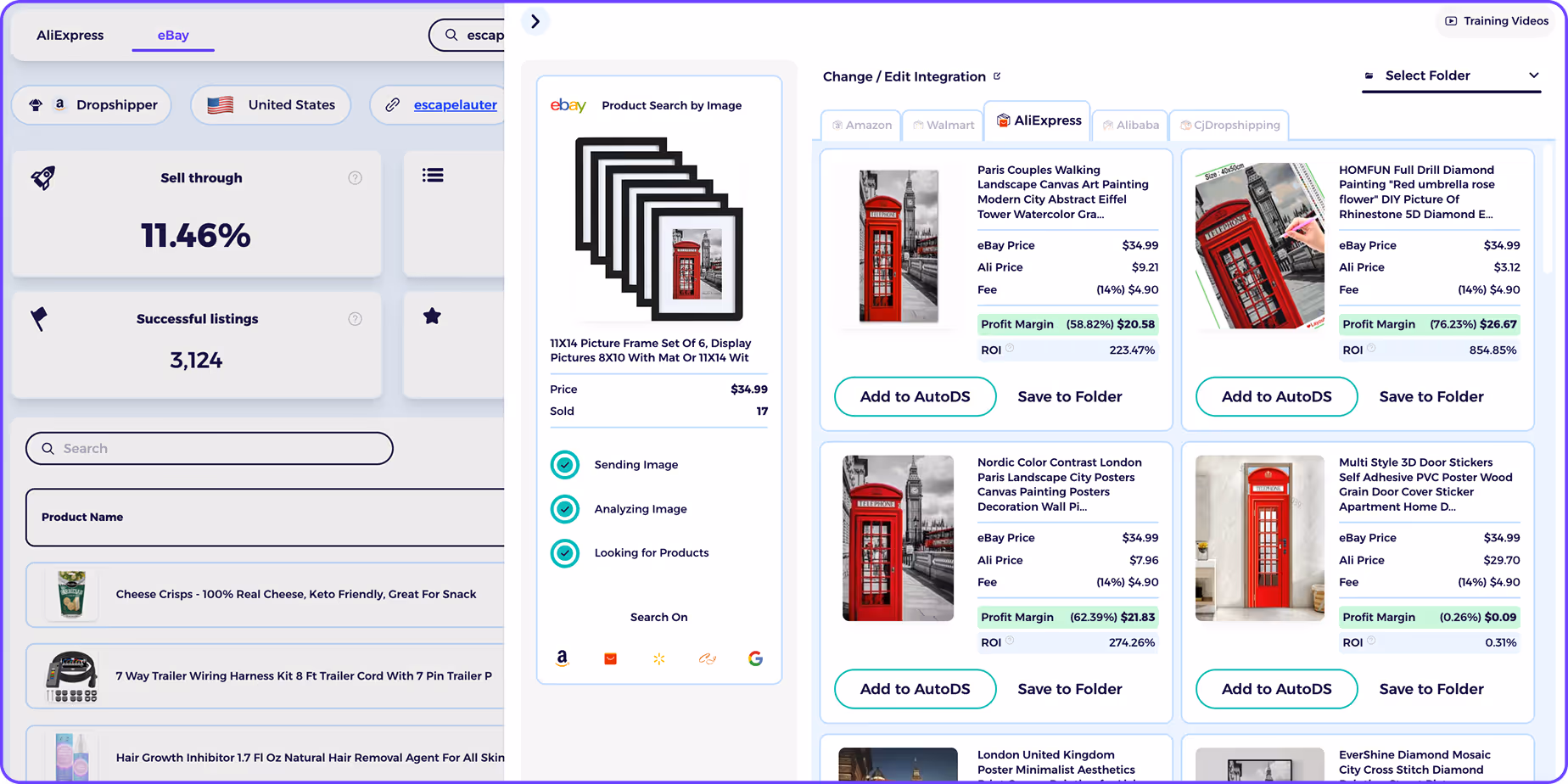Click the Sending Image check circle
Screen dimensions: 1568x784
click(565, 465)
